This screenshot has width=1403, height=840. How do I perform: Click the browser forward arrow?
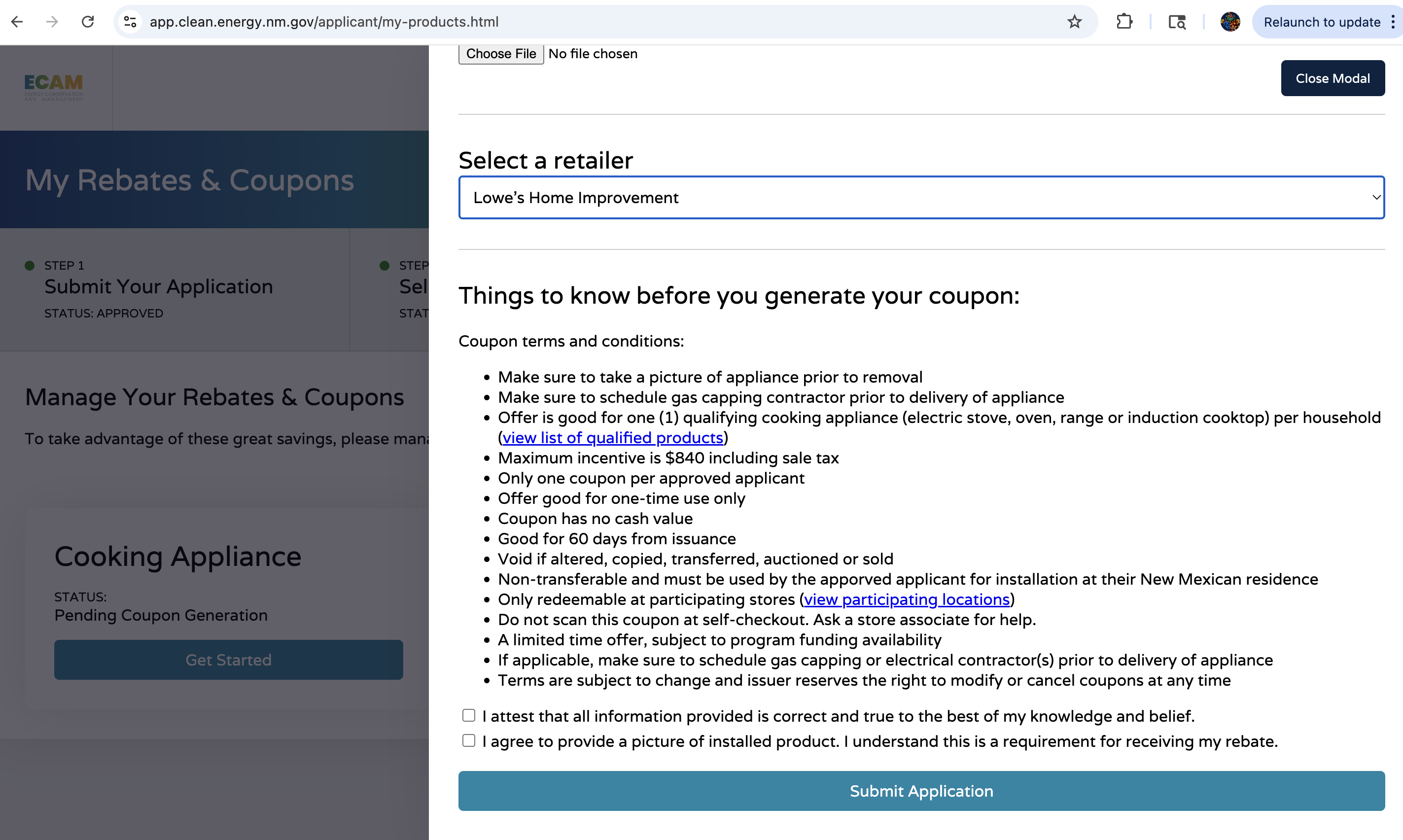pos(52,22)
